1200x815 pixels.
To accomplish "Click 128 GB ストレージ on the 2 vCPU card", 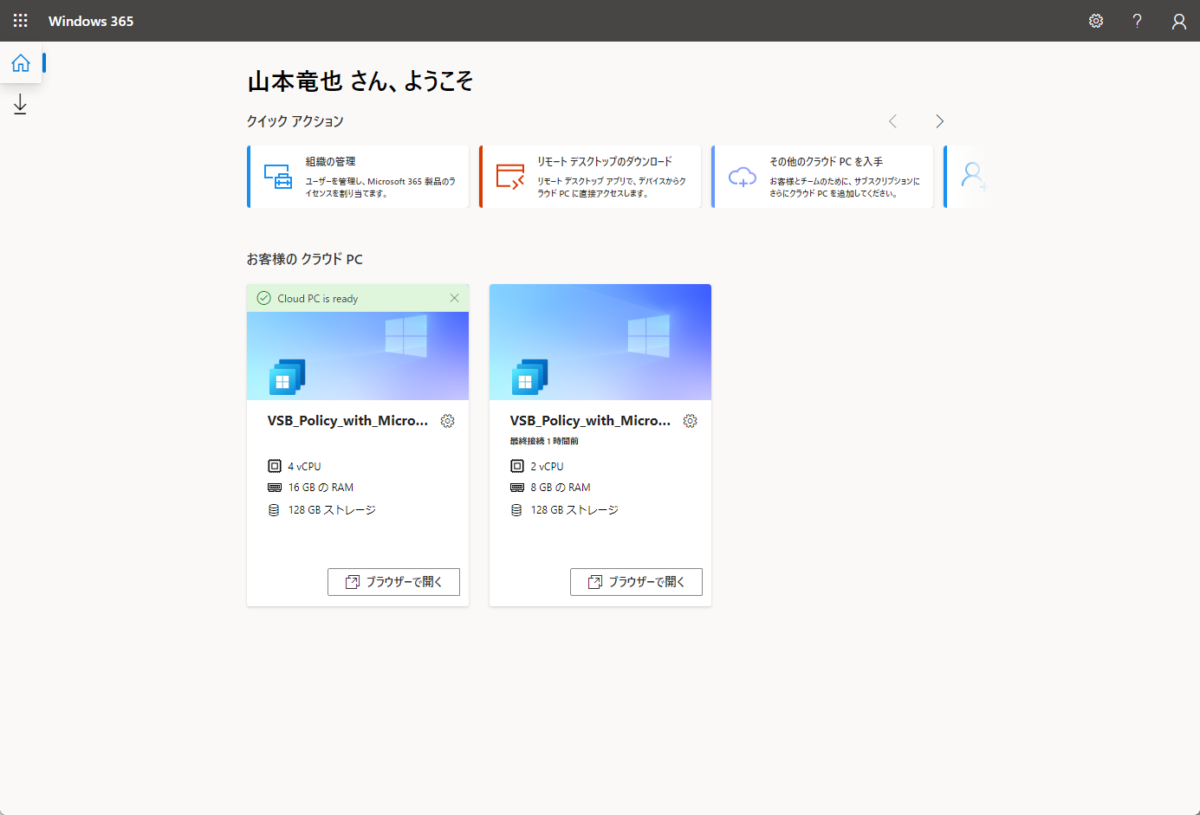I will coord(574,510).
